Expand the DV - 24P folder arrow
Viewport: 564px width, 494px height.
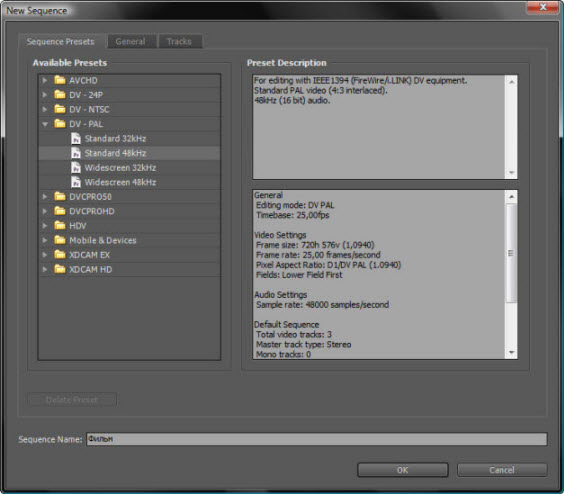click(x=45, y=95)
